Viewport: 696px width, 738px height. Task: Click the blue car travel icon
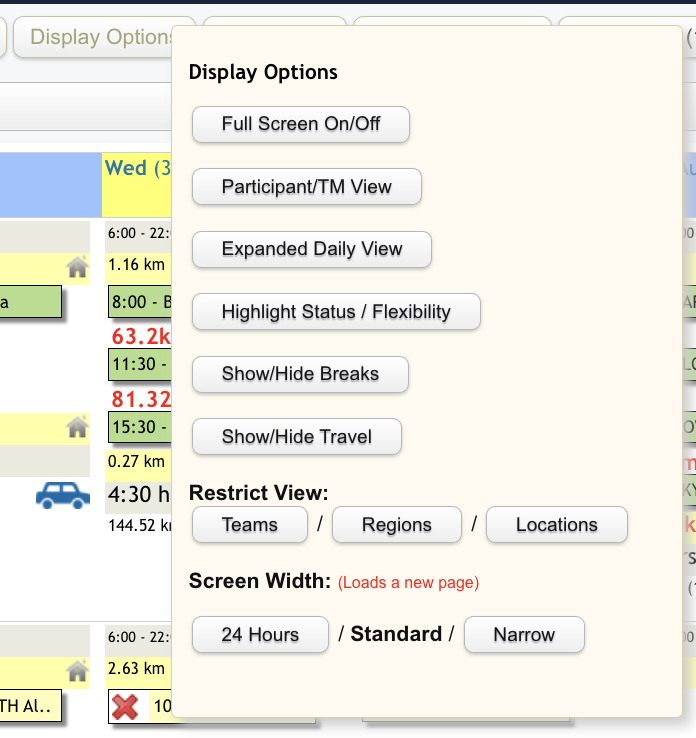pyautogui.click(x=63, y=495)
